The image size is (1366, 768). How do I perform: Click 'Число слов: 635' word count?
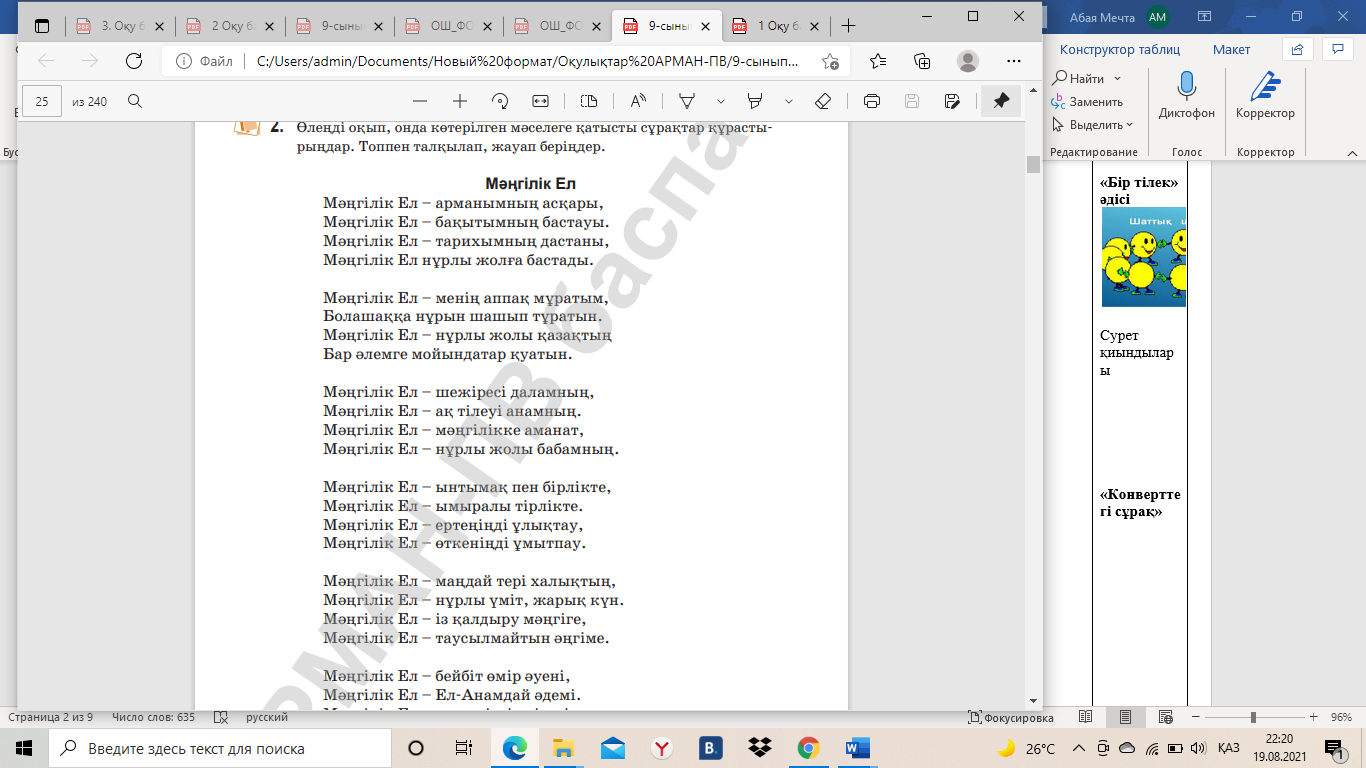pyautogui.click(x=154, y=718)
